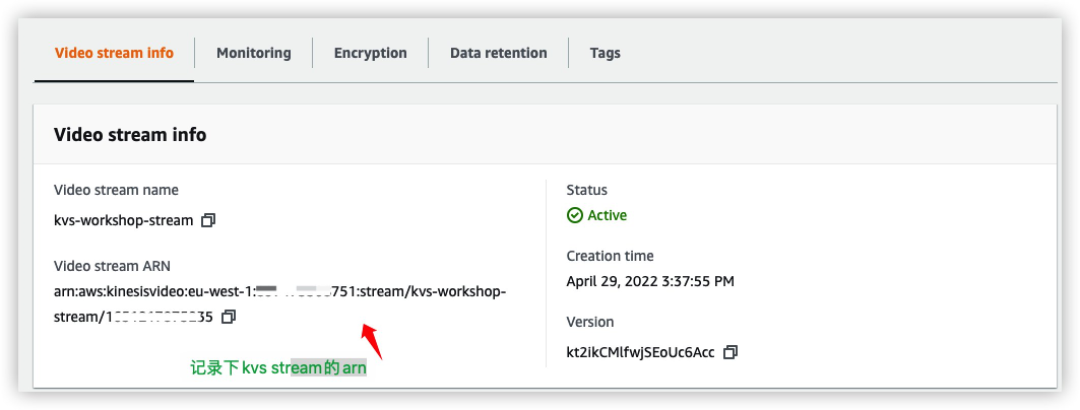The width and height of the screenshot is (1080, 410).
Task: Click the green Active status checkmark icon
Action: point(574,215)
